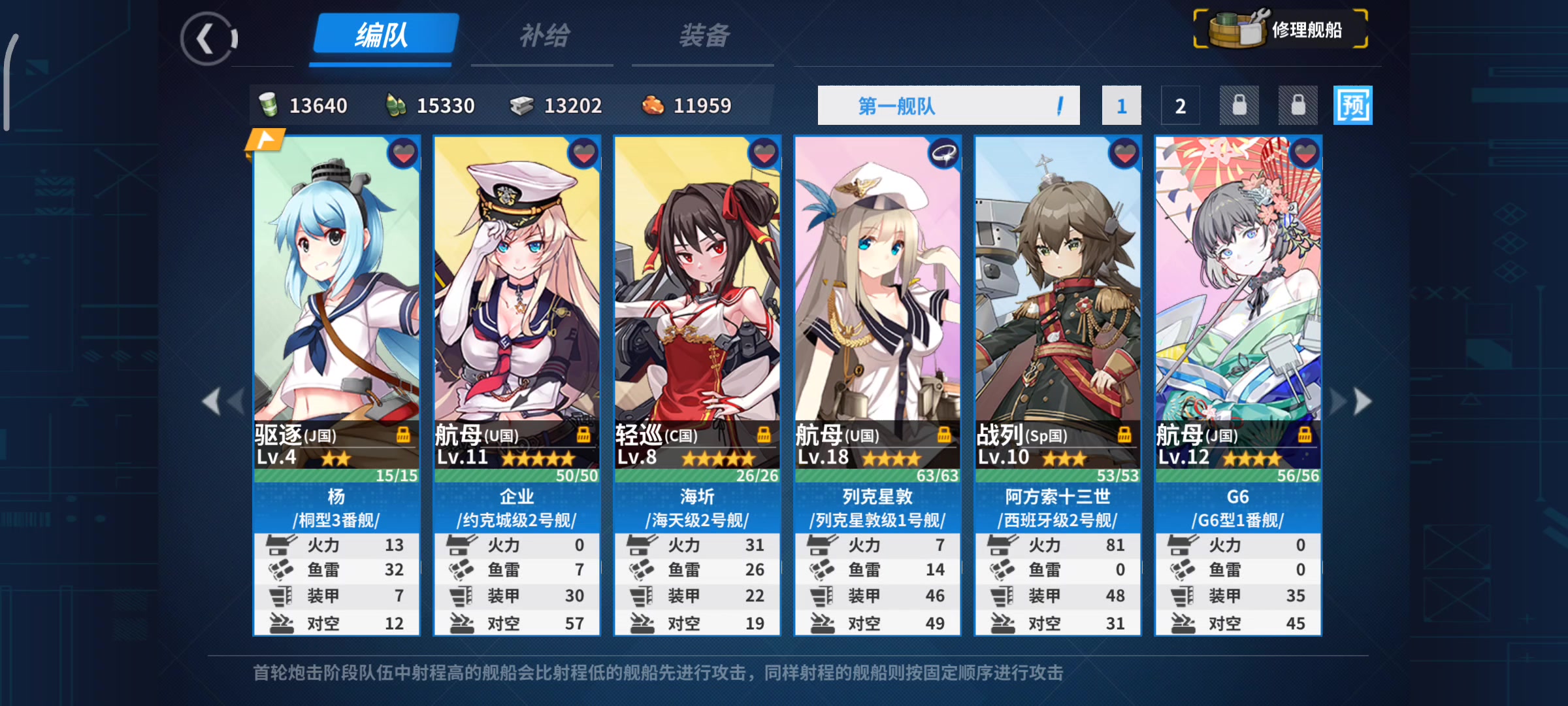Screen dimensions: 1568x706
Task: Go to next fleet with right arrow
Action: pyautogui.click(x=1352, y=401)
